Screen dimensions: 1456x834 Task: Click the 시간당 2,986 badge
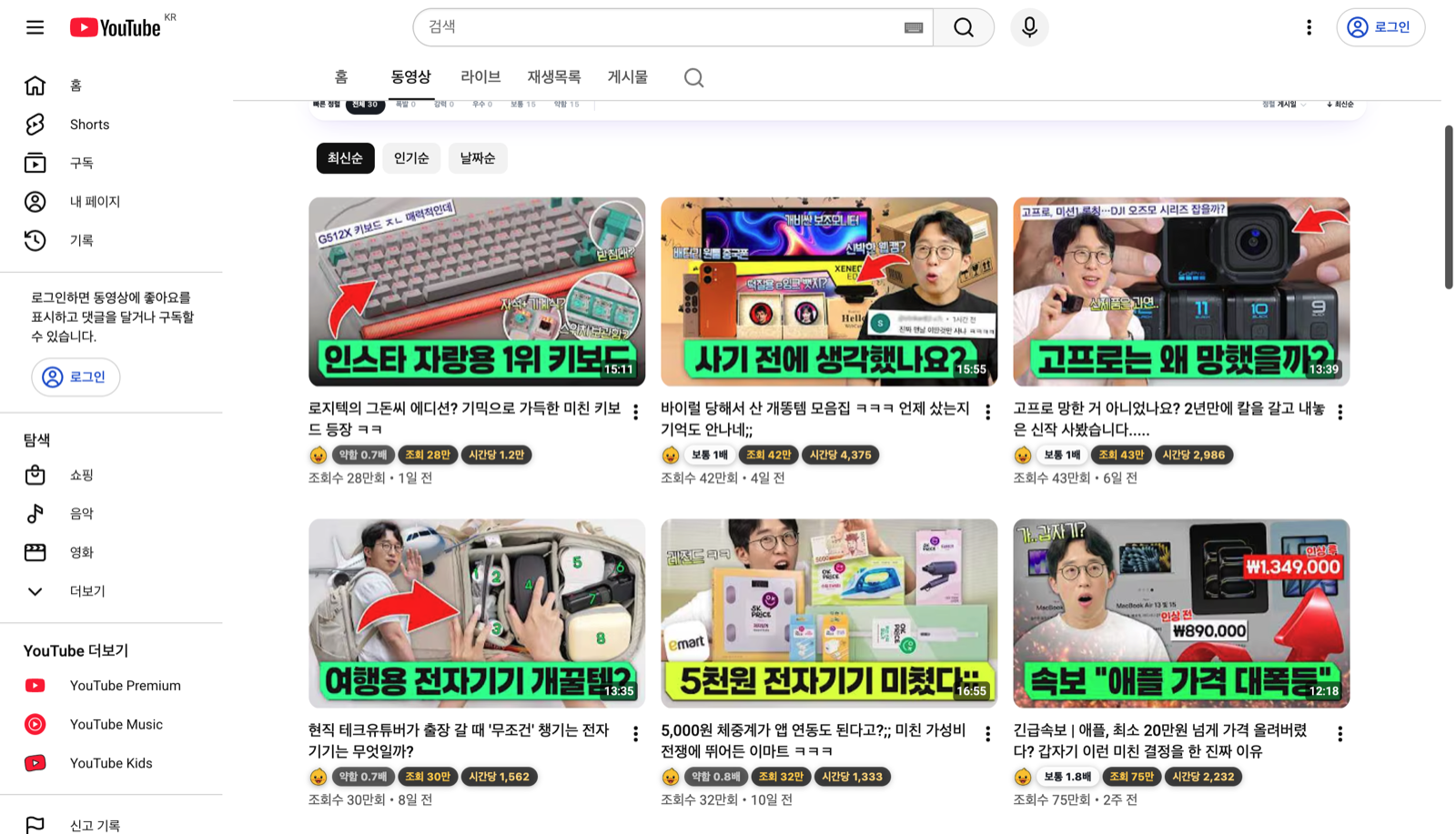click(1194, 455)
